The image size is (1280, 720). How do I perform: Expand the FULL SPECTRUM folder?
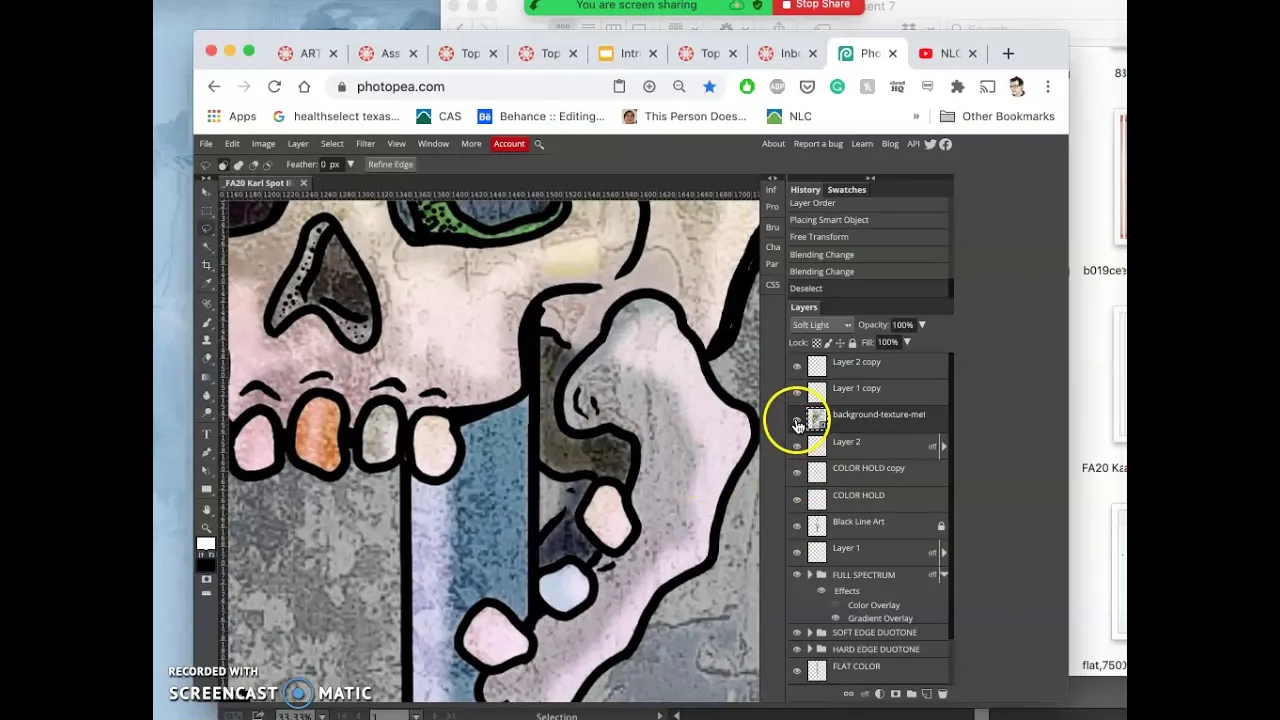pyautogui.click(x=810, y=575)
